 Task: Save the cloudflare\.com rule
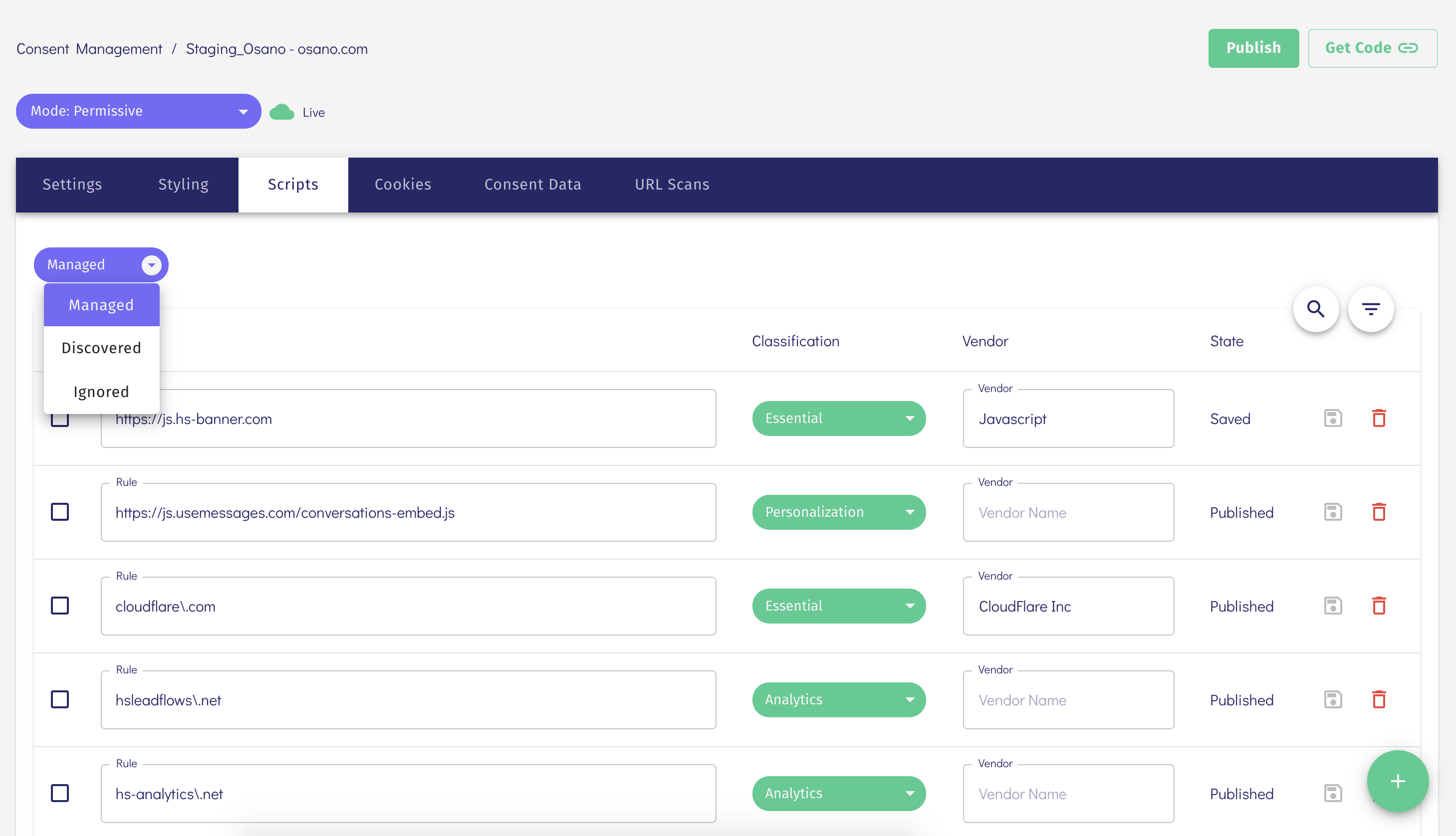click(x=1333, y=605)
